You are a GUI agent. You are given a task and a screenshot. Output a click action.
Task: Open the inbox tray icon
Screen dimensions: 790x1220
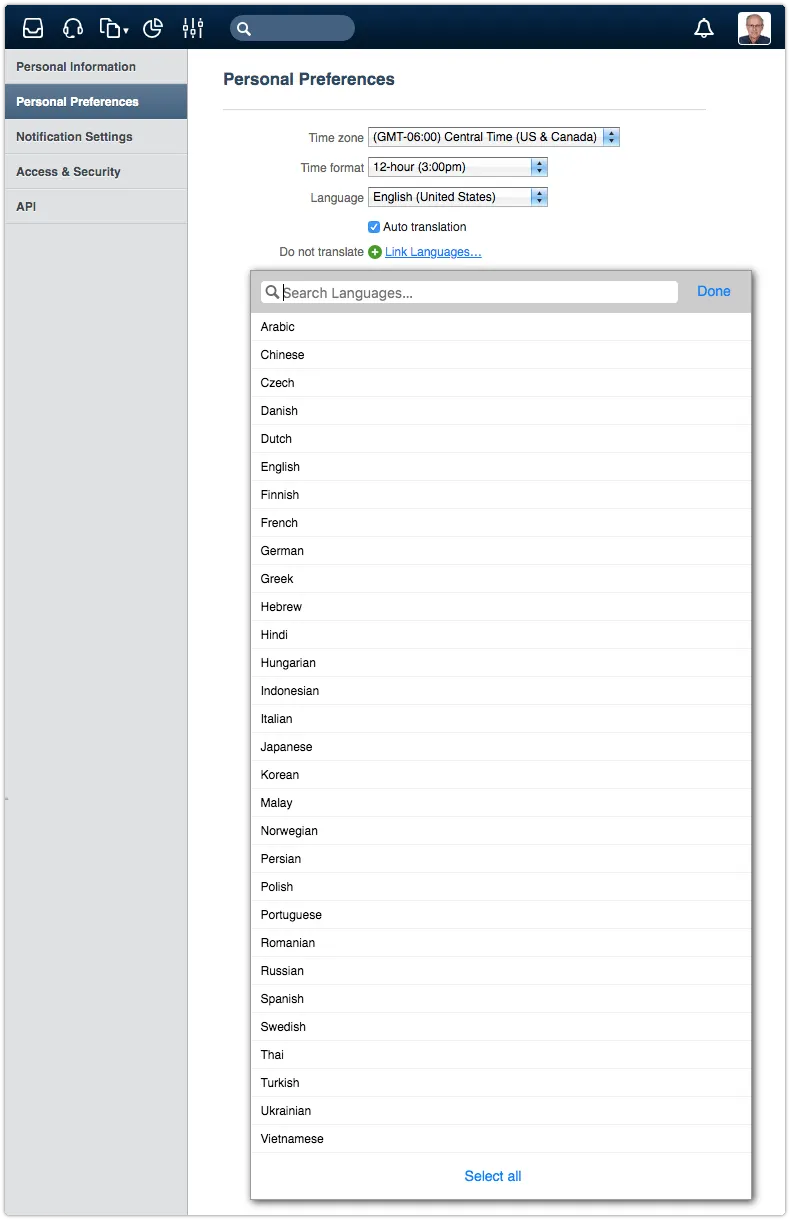pos(33,28)
